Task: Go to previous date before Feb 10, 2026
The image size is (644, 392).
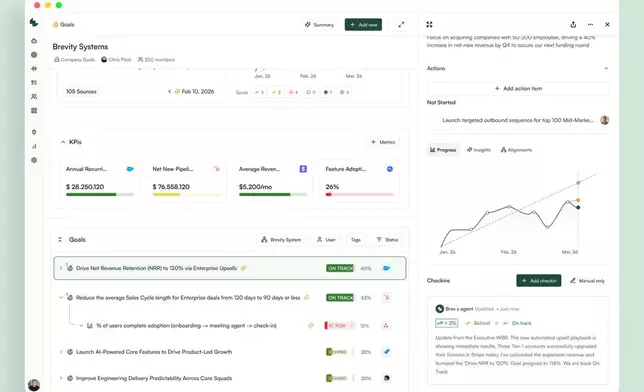Action: point(169,92)
